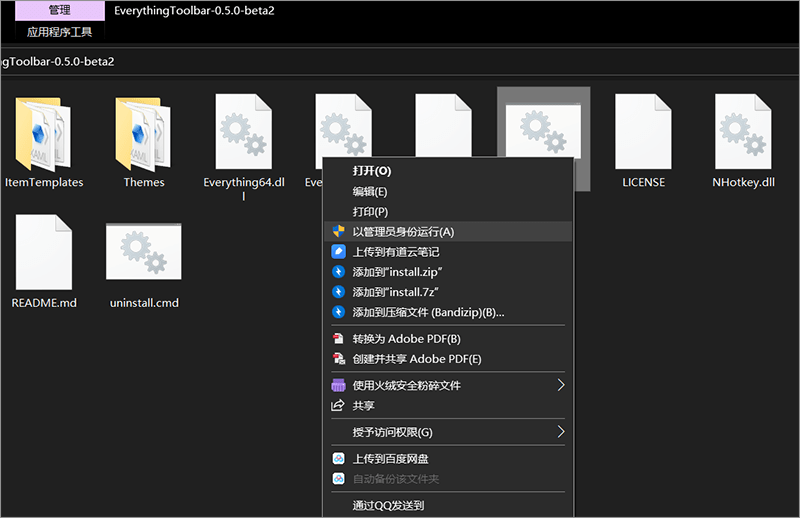Choose 打印(P) from the context menu
The width and height of the screenshot is (800, 518).
369,211
